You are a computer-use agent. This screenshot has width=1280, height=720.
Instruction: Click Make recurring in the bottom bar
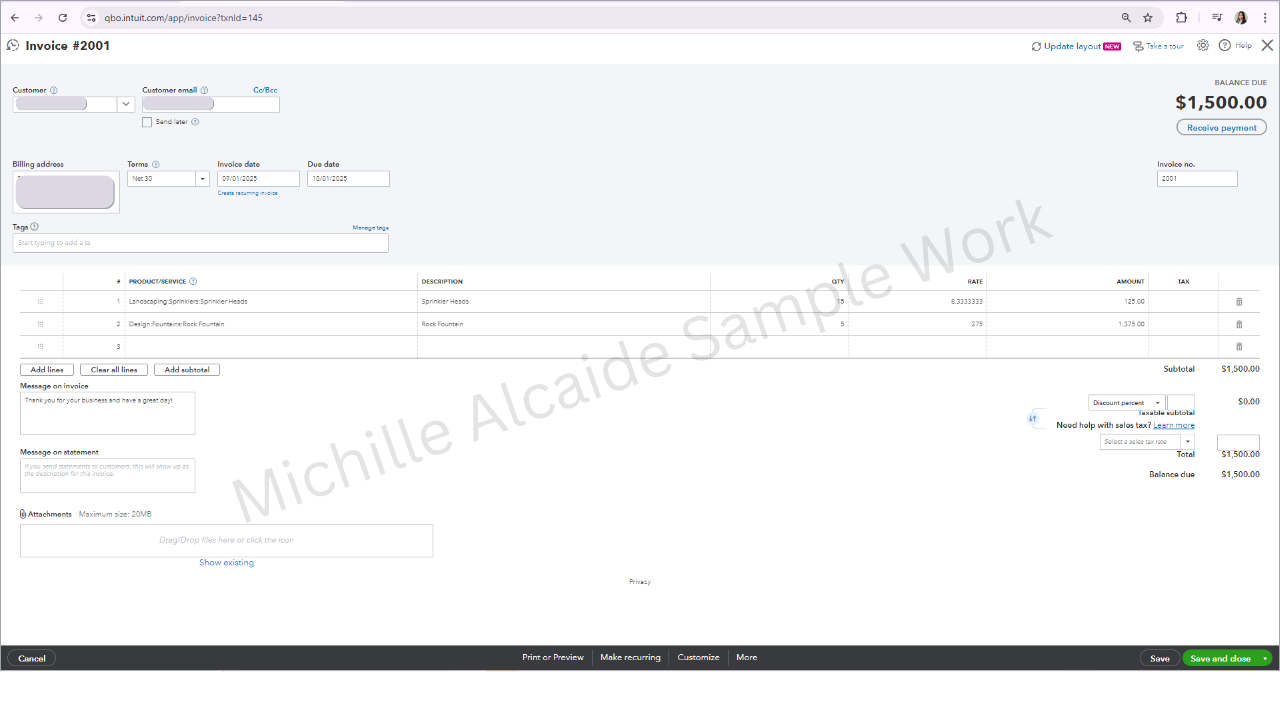click(630, 658)
